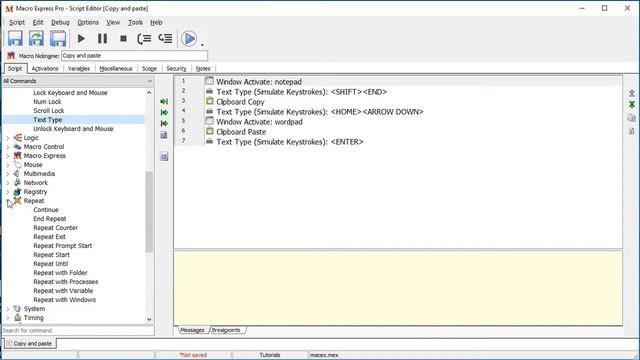Select the Repeat Start command
This screenshot has width=640, height=360.
pyautogui.click(x=51, y=254)
